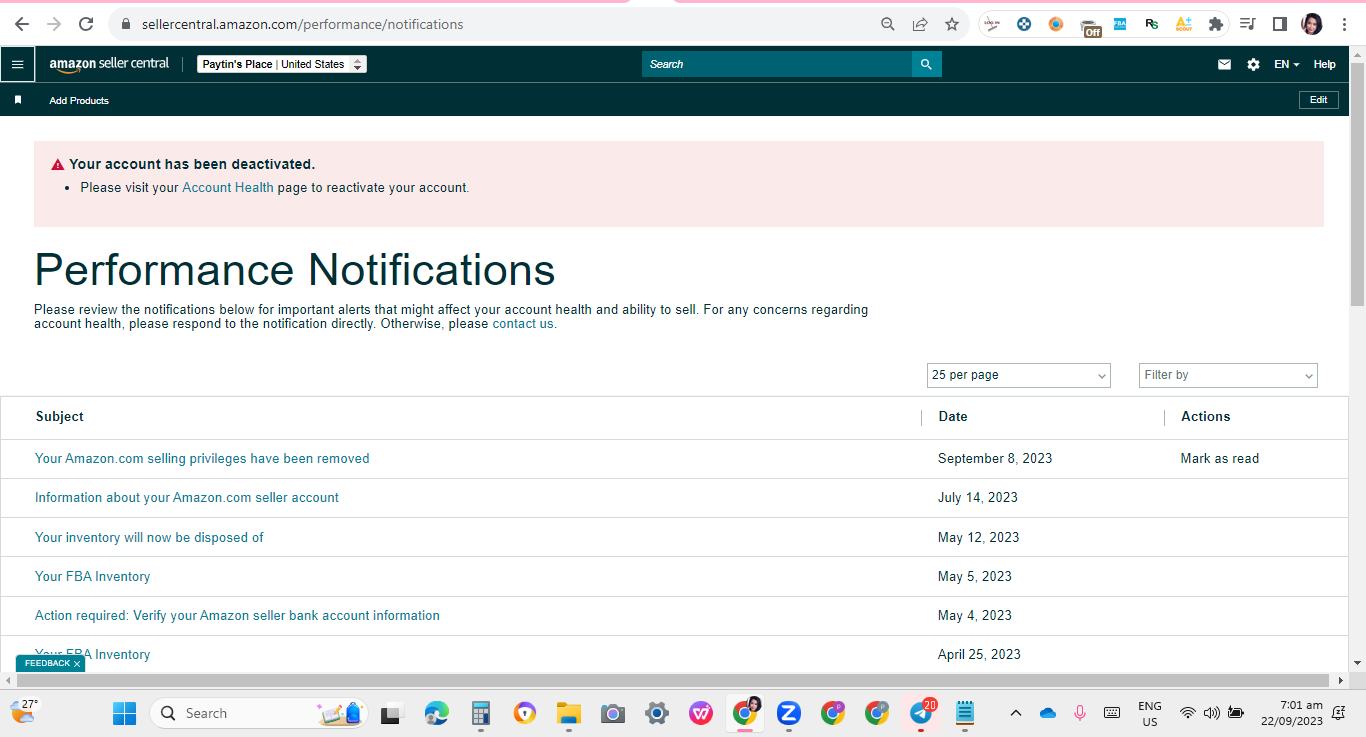The height and width of the screenshot is (737, 1366).
Task: Click the search magnifier button in Seller Central
Action: 926,64
